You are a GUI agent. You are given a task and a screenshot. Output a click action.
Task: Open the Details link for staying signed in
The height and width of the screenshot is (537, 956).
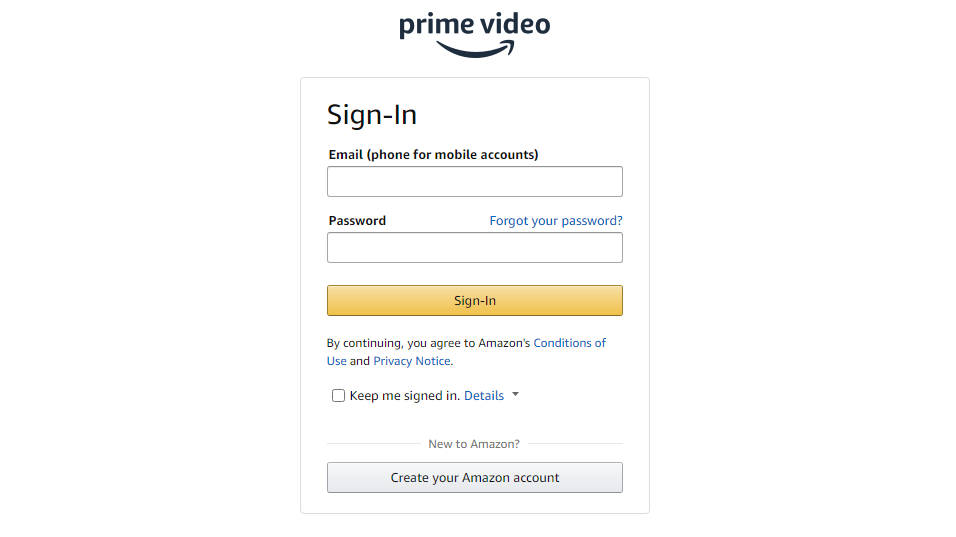(x=484, y=396)
